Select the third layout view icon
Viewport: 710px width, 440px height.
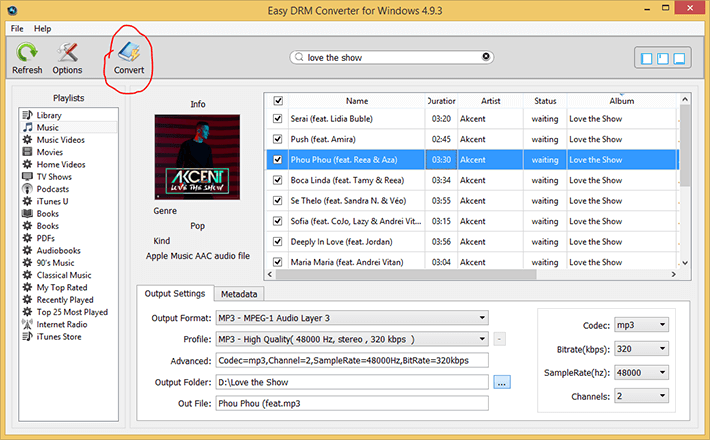point(679,58)
